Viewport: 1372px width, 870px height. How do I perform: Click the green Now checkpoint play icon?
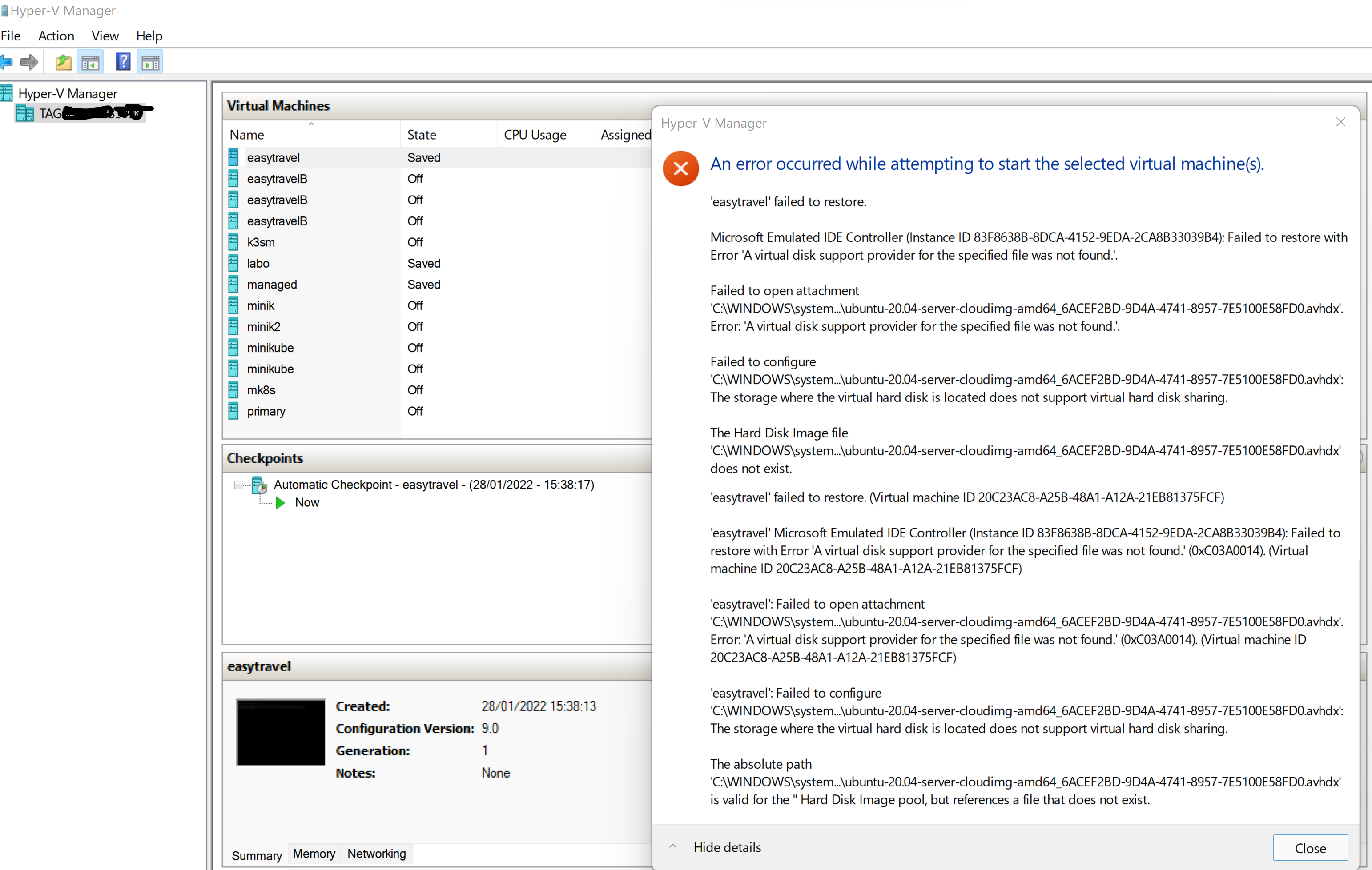pyautogui.click(x=280, y=503)
